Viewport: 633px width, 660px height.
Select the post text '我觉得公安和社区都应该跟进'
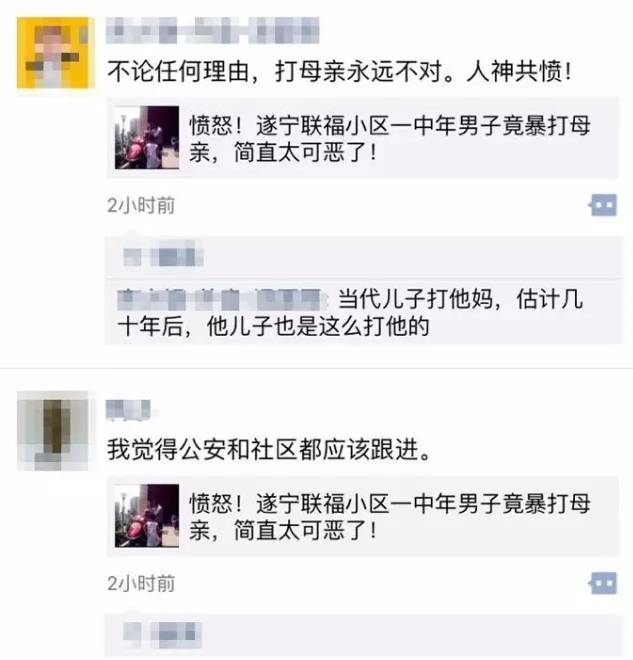click(x=269, y=449)
